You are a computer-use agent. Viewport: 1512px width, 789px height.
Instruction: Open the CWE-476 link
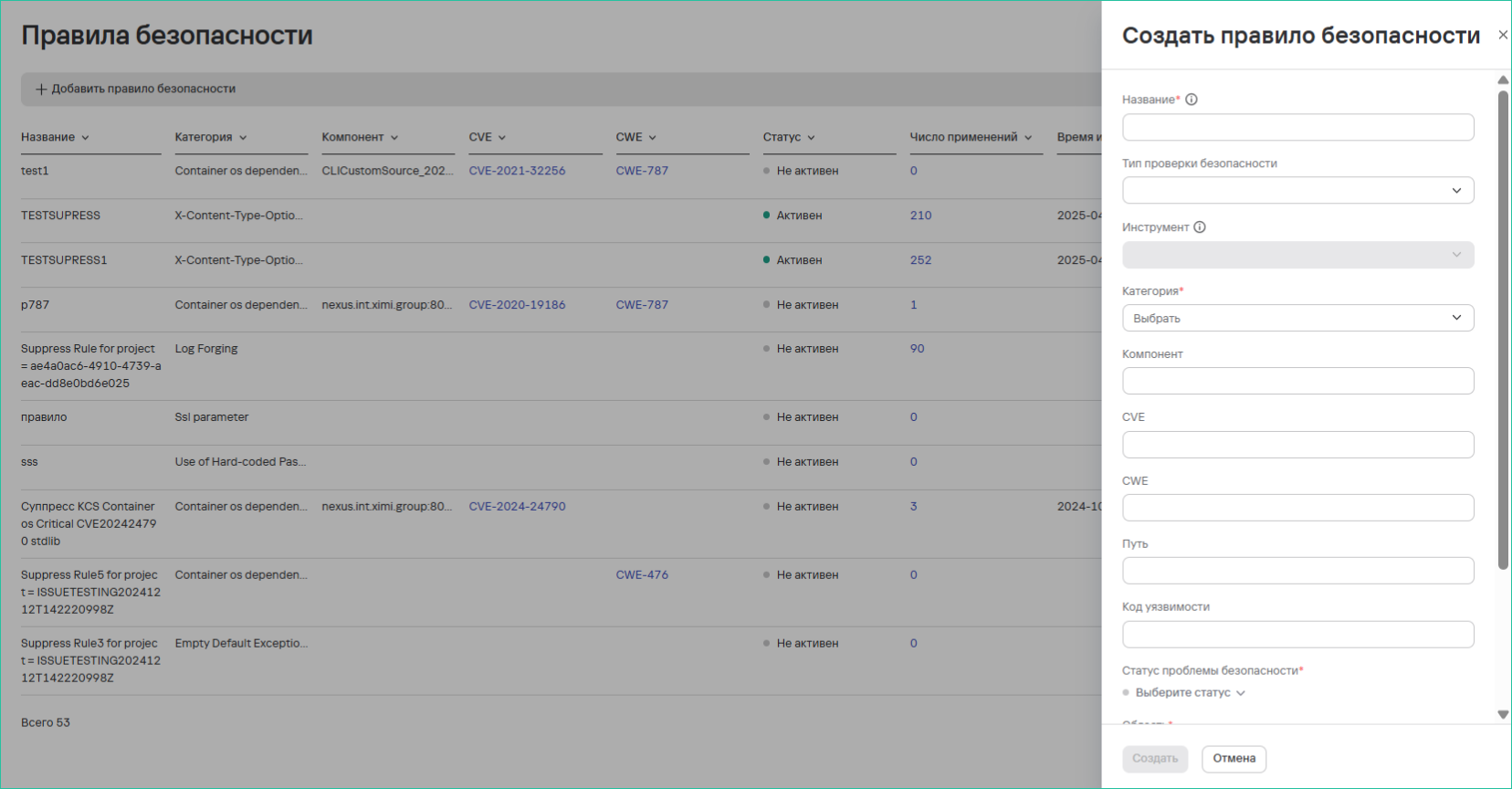[x=642, y=575]
